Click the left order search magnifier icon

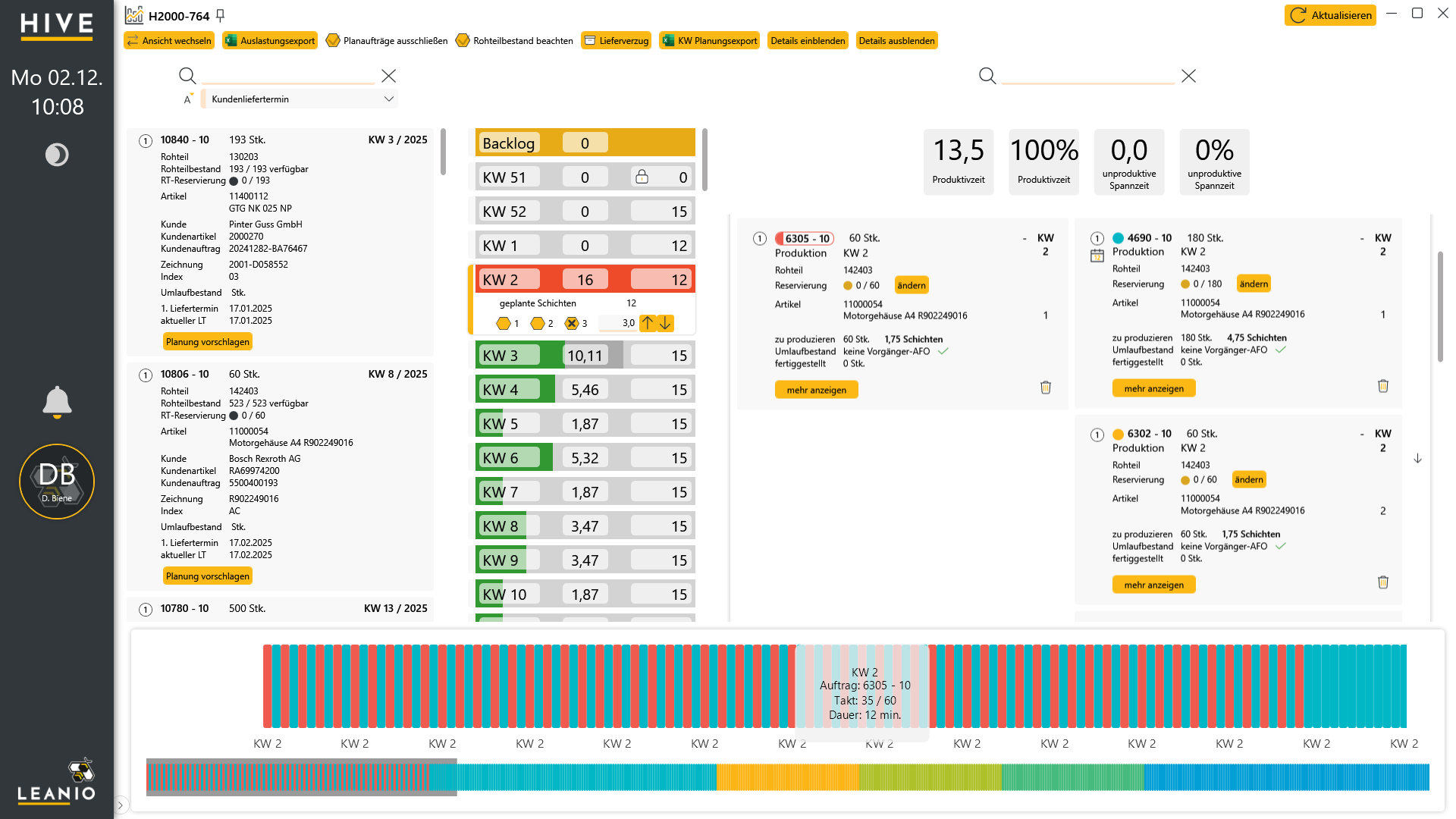point(187,76)
